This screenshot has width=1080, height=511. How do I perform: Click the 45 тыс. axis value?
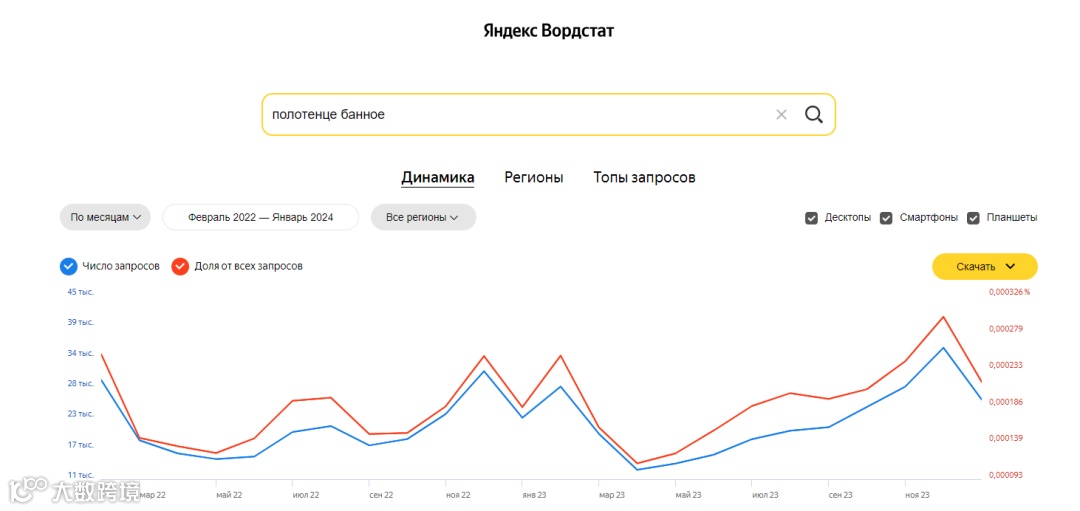click(x=81, y=292)
